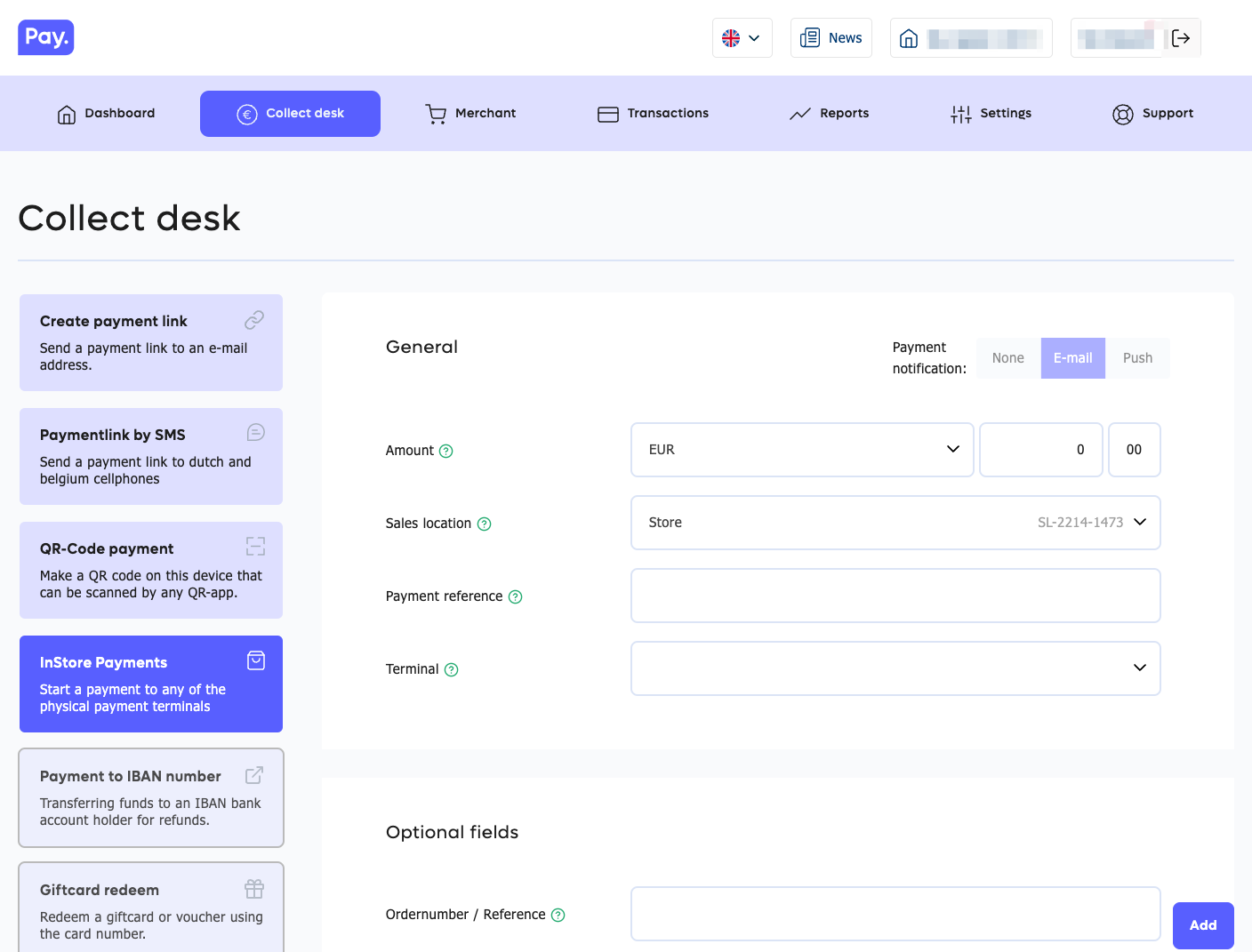Click the logout arrow icon
Screen dimensions: 1252x952
[x=1181, y=38]
